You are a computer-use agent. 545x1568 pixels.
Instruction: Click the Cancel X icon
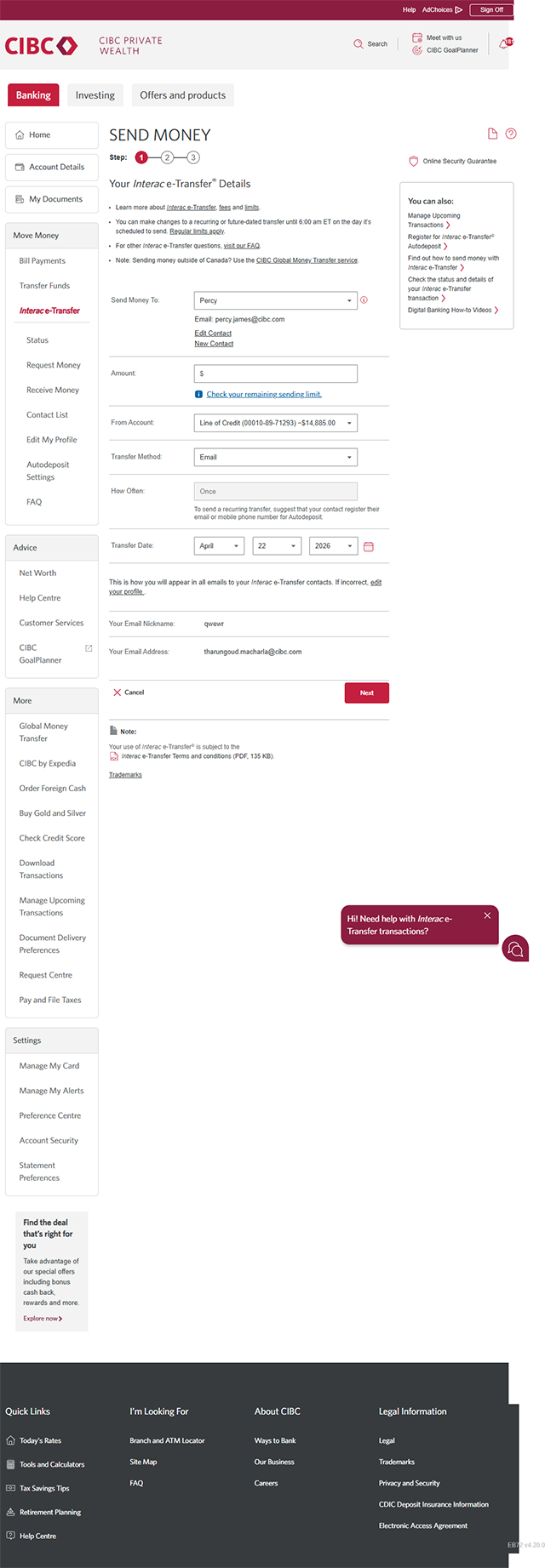click(118, 693)
